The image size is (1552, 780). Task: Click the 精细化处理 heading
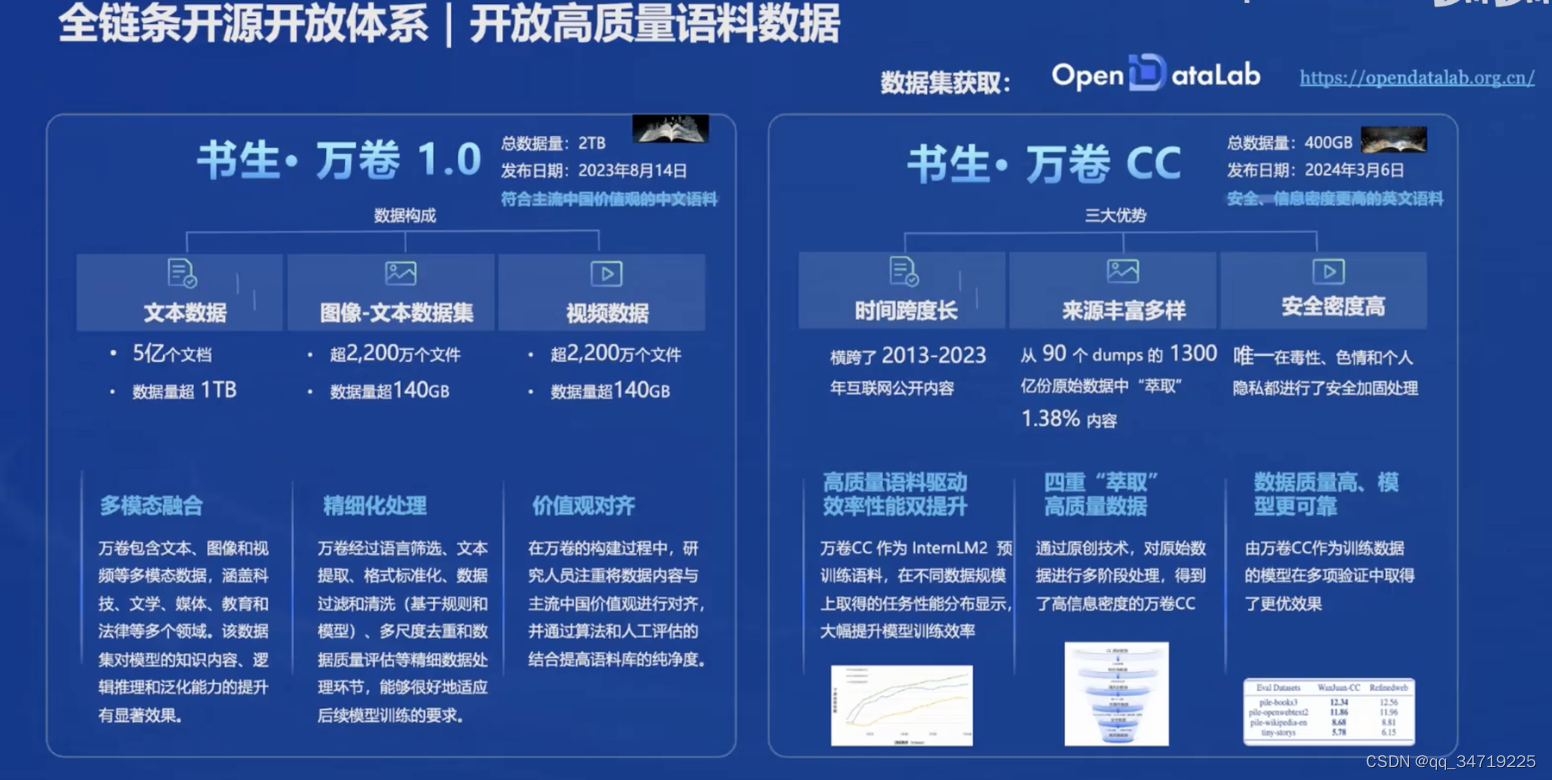[375, 506]
